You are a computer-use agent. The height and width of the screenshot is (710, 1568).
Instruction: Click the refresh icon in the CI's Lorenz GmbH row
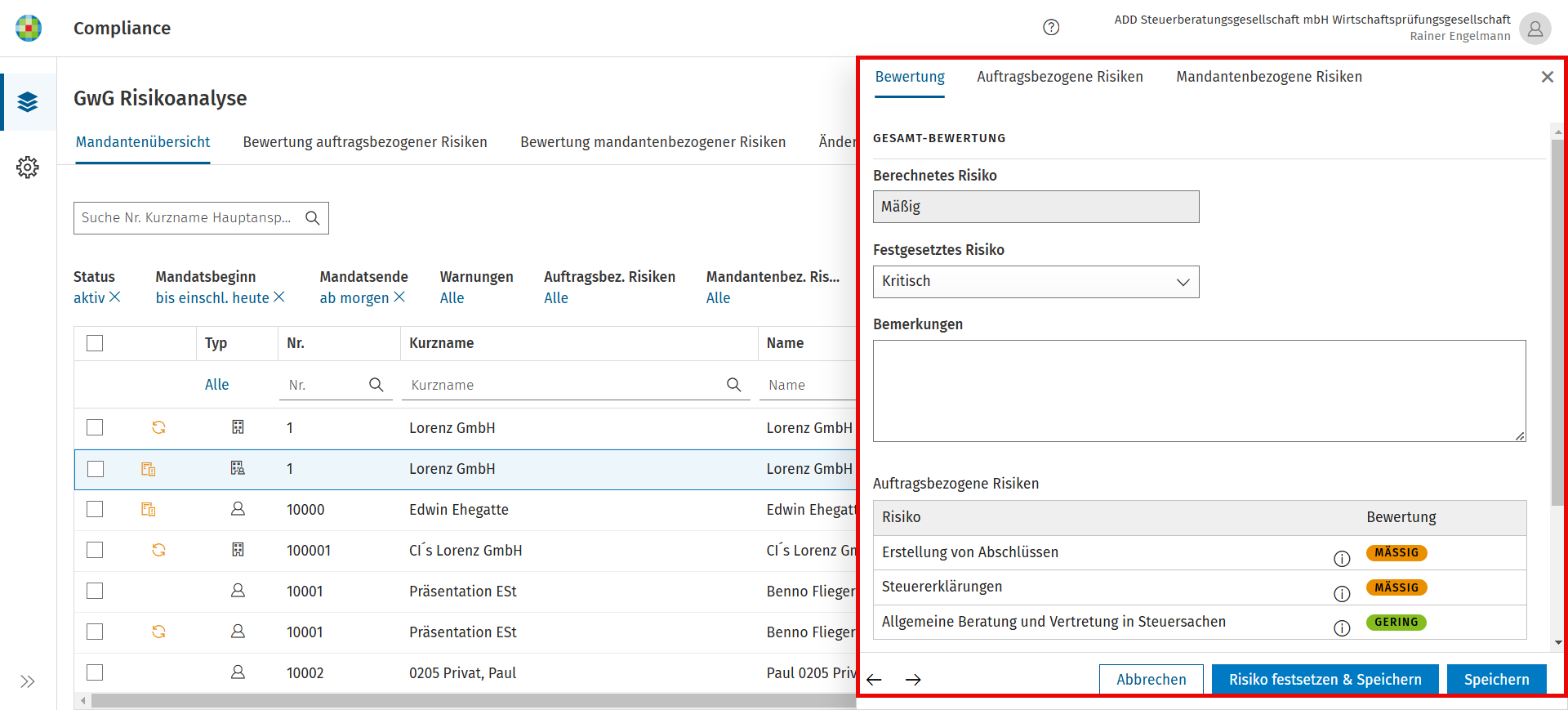click(158, 550)
